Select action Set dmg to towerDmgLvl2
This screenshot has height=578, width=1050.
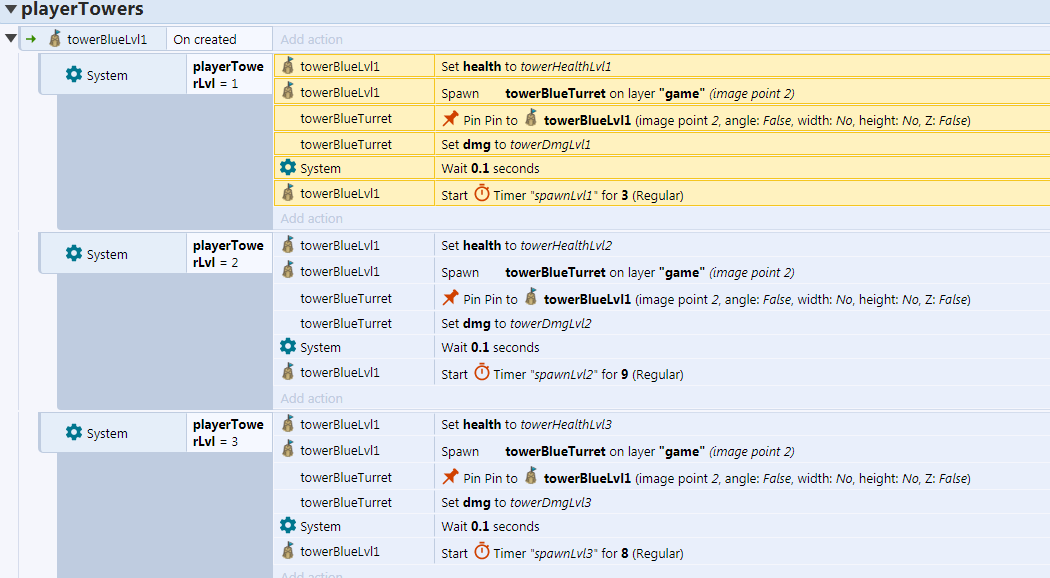pyautogui.click(x=516, y=323)
